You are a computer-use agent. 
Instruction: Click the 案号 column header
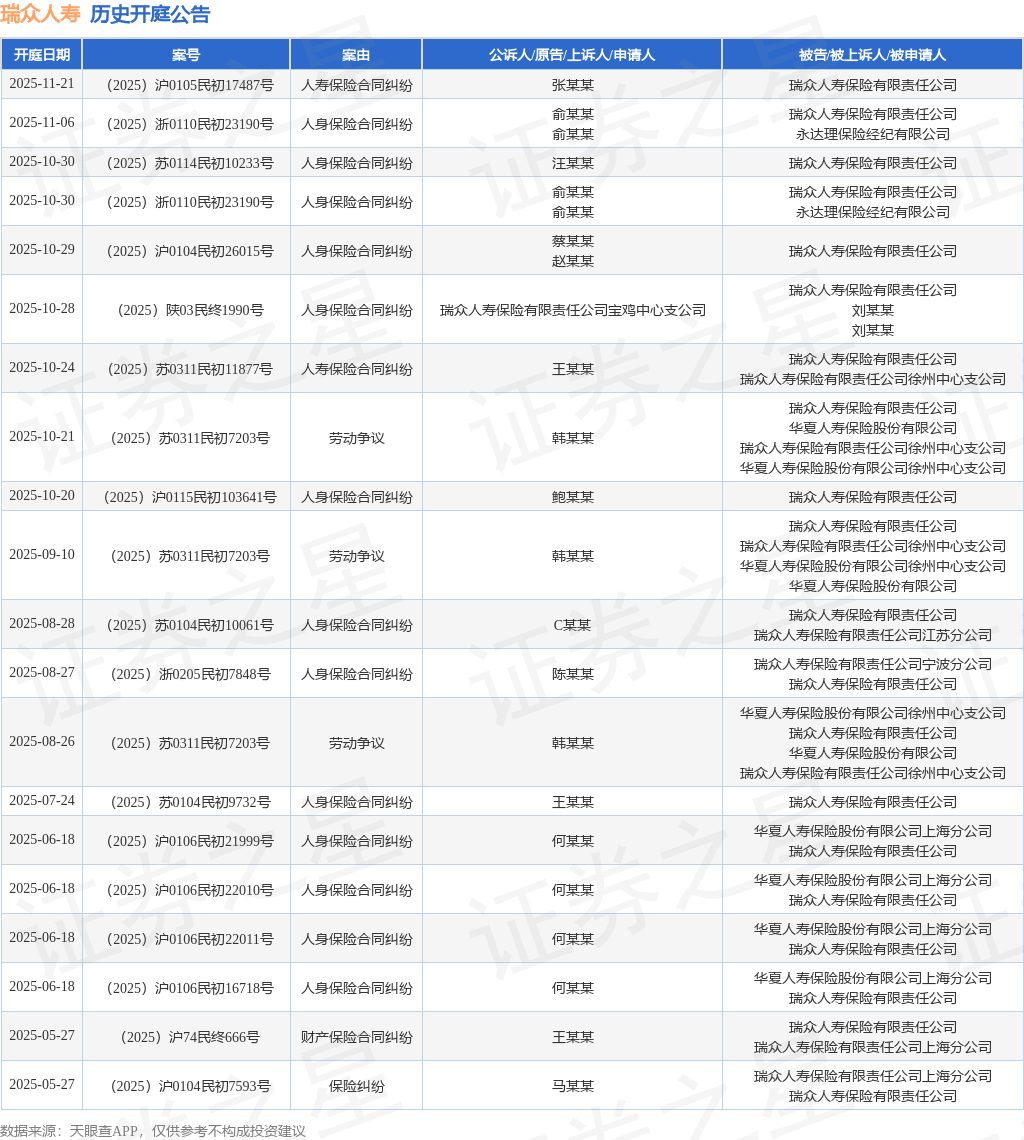click(186, 55)
